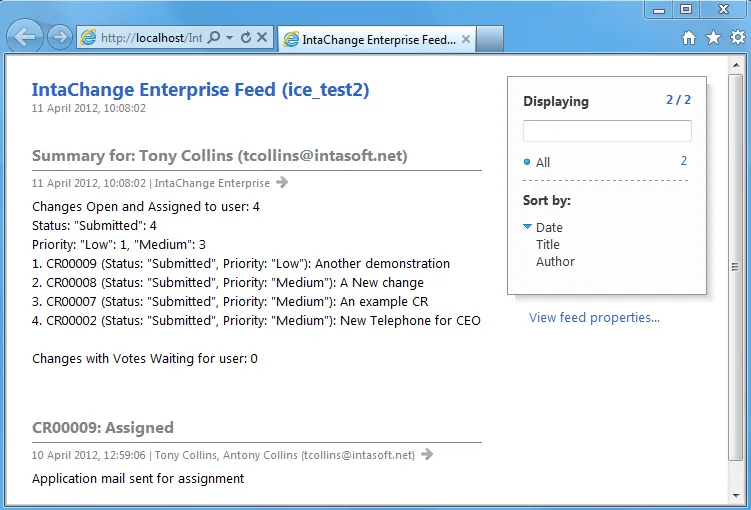This screenshot has width=751, height=510.
Task: Click the feed search filter box
Action: point(607,131)
